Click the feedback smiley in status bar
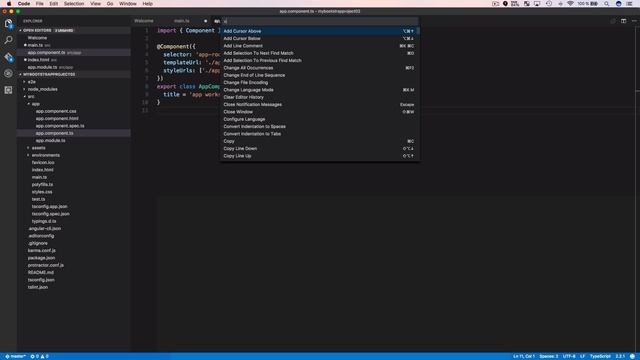Screen dimensions: 640x360 [x=632, y=356]
